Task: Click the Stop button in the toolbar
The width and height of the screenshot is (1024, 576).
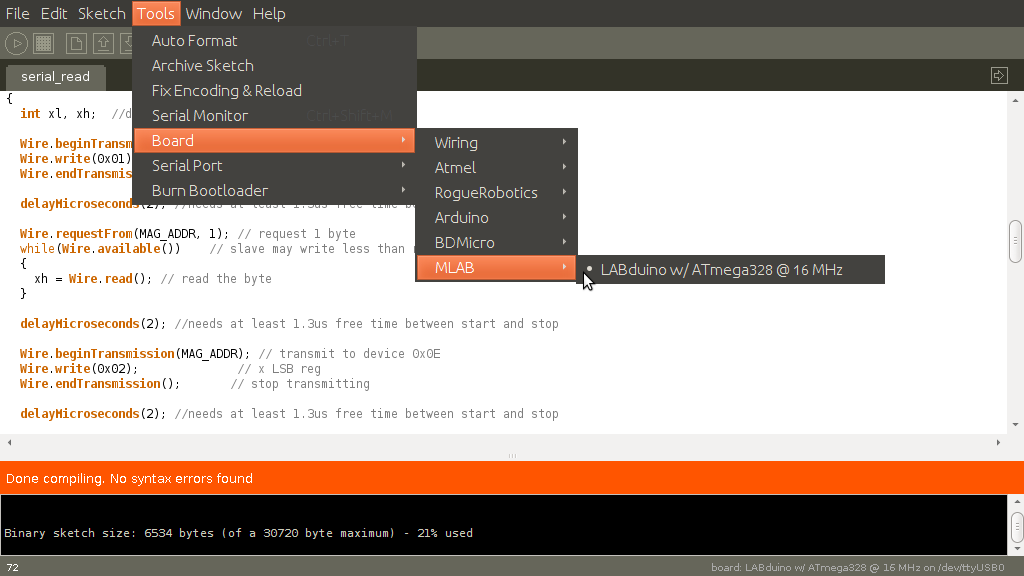Action: click(x=43, y=43)
